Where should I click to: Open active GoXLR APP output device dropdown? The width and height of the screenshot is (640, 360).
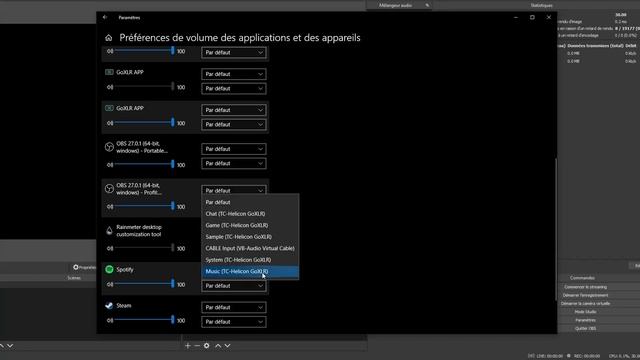pos(234,110)
